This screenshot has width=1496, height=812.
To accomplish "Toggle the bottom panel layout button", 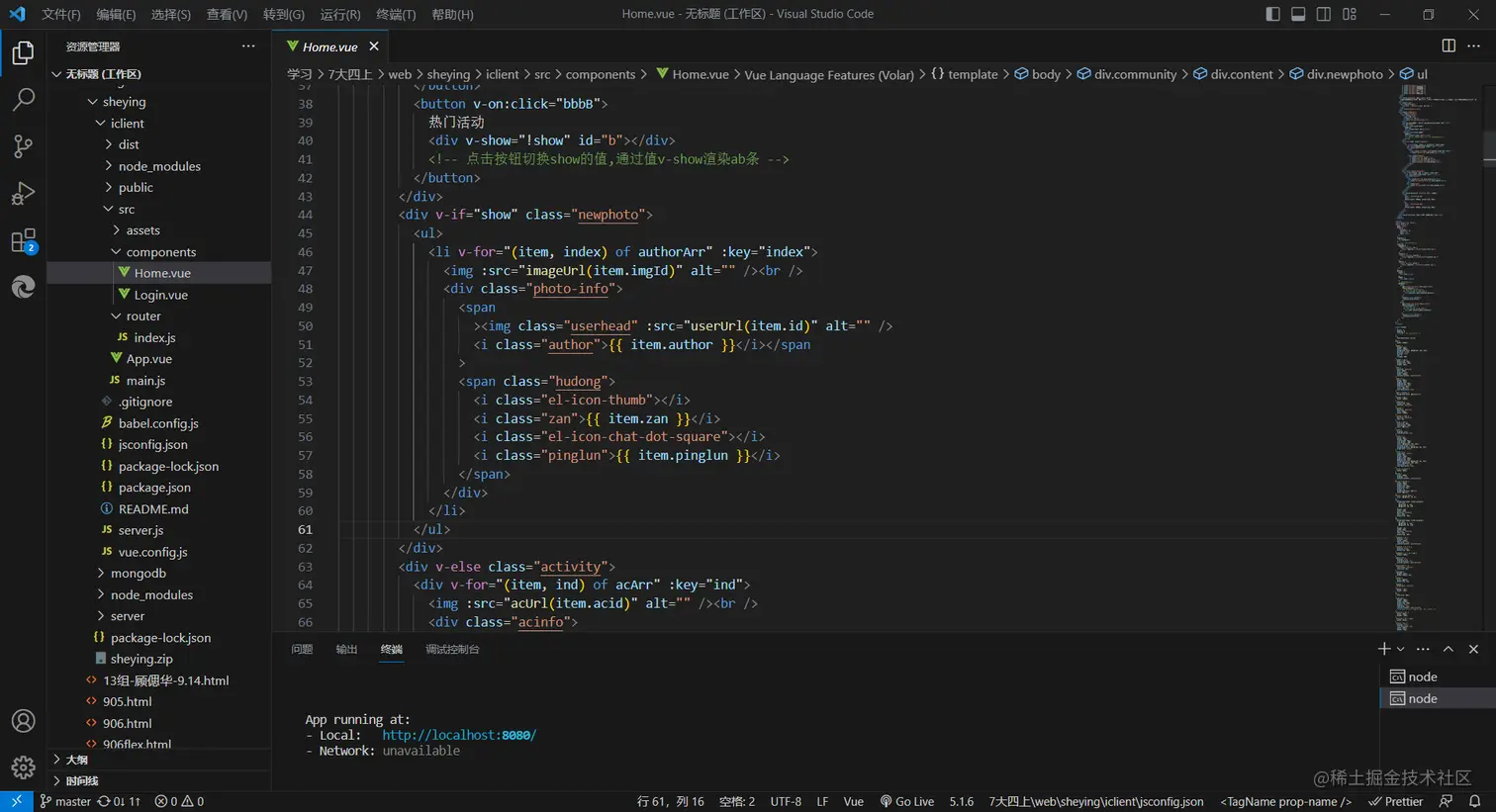I will click(1298, 14).
